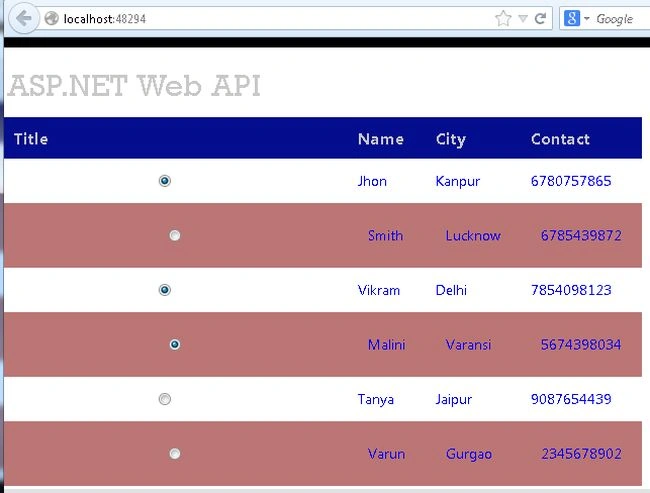Click the name Varun
The height and width of the screenshot is (493, 650).
pyautogui.click(x=386, y=454)
